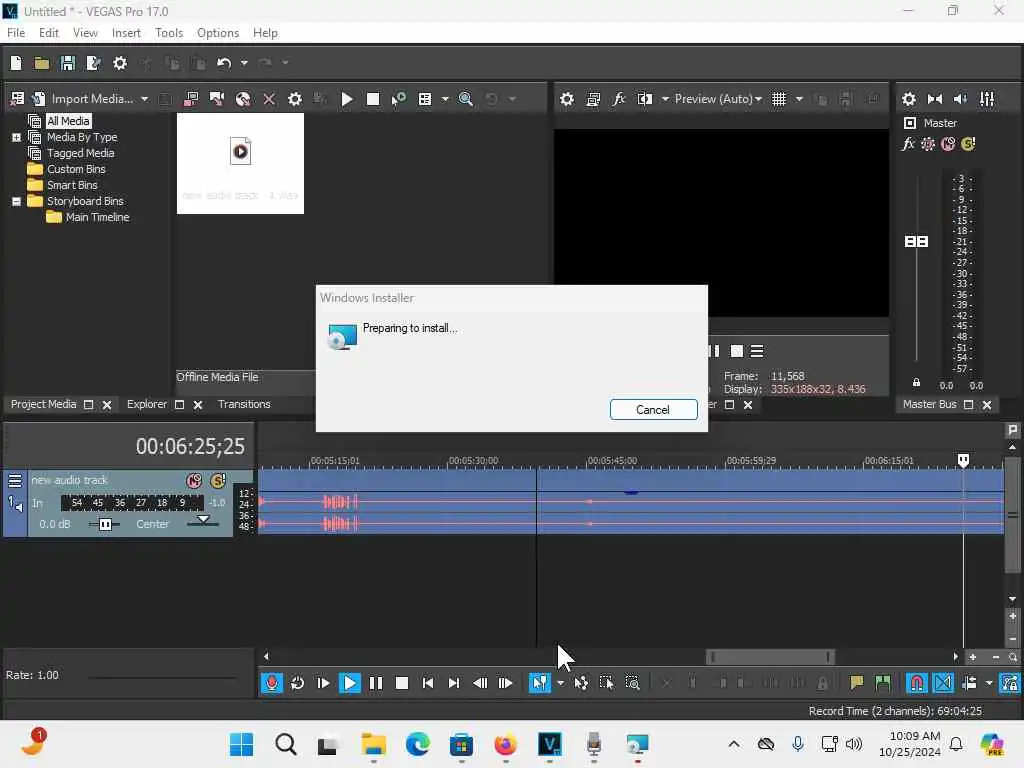Open Normal Edit Tool dropdown arrow

(x=560, y=683)
